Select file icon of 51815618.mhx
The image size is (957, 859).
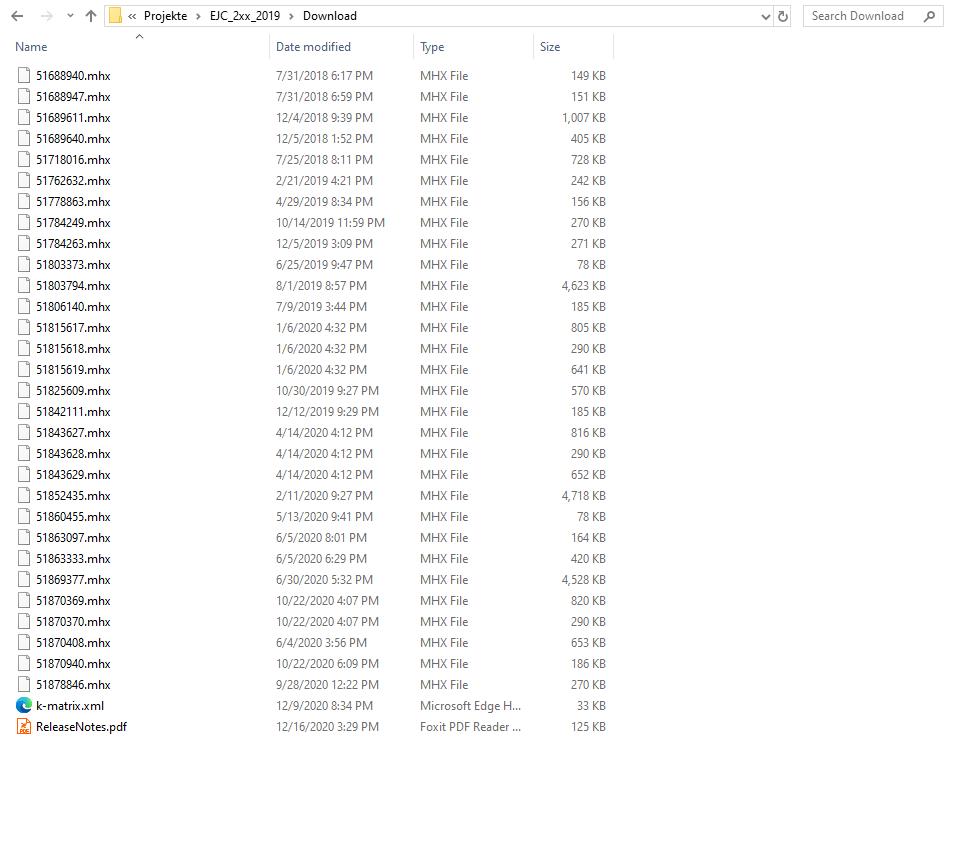pyautogui.click(x=24, y=349)
